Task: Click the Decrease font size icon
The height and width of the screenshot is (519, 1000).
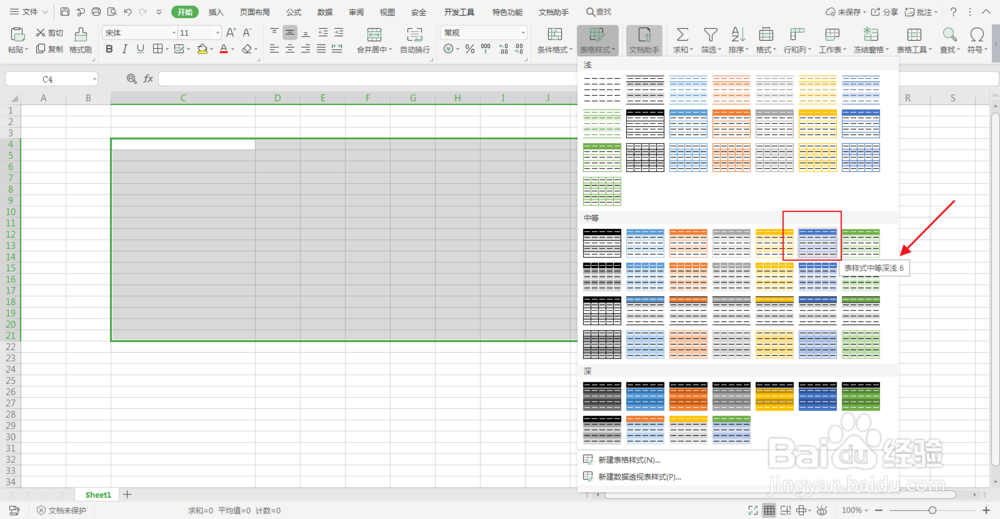Action: [x=247, y=33]
